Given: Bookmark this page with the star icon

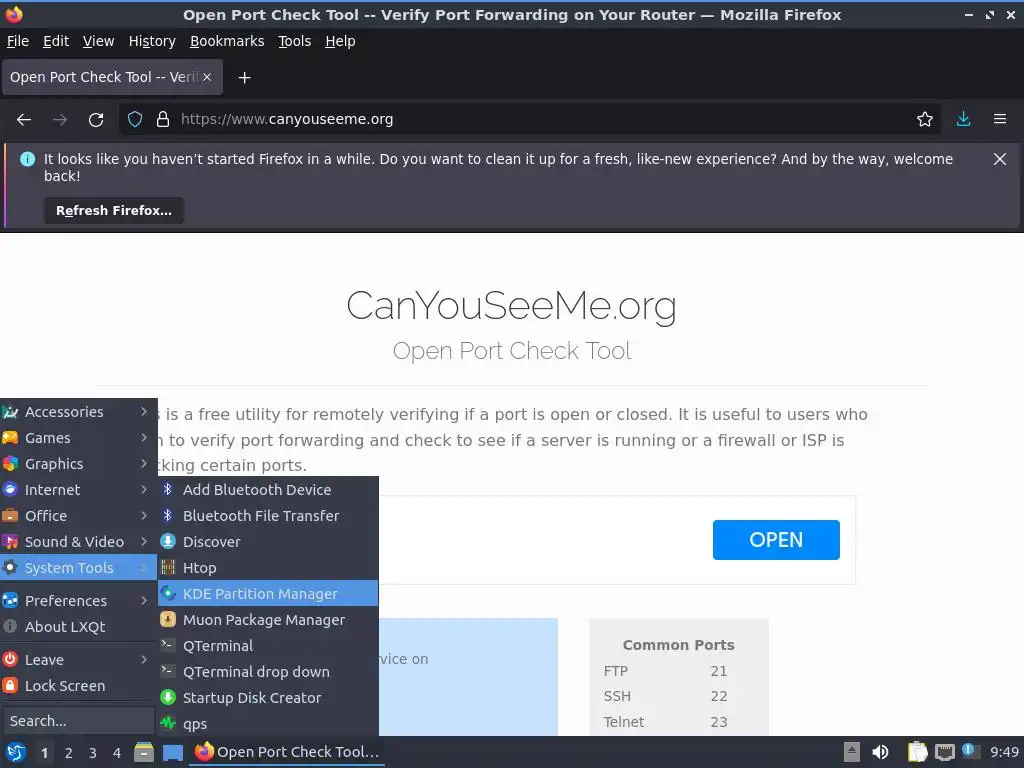Looking at the screenshot, I should [924, 120].
